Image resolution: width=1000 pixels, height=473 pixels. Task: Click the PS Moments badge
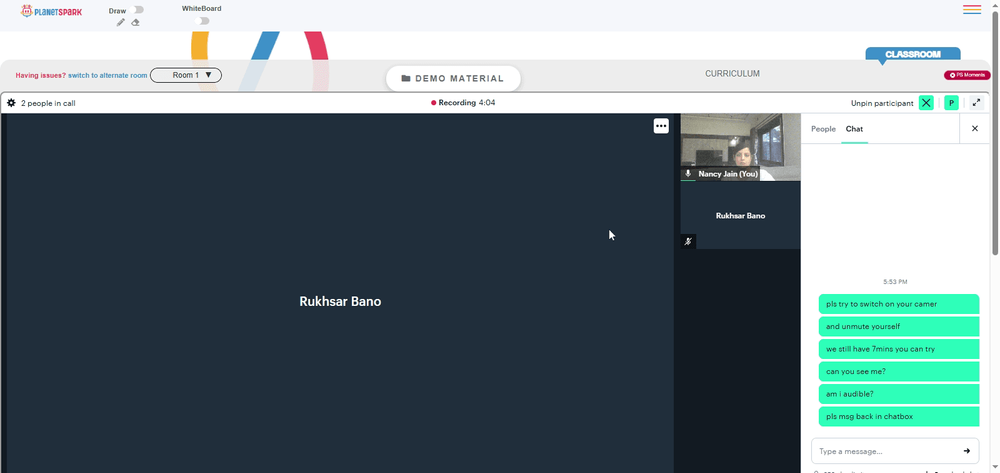[967, 75]
